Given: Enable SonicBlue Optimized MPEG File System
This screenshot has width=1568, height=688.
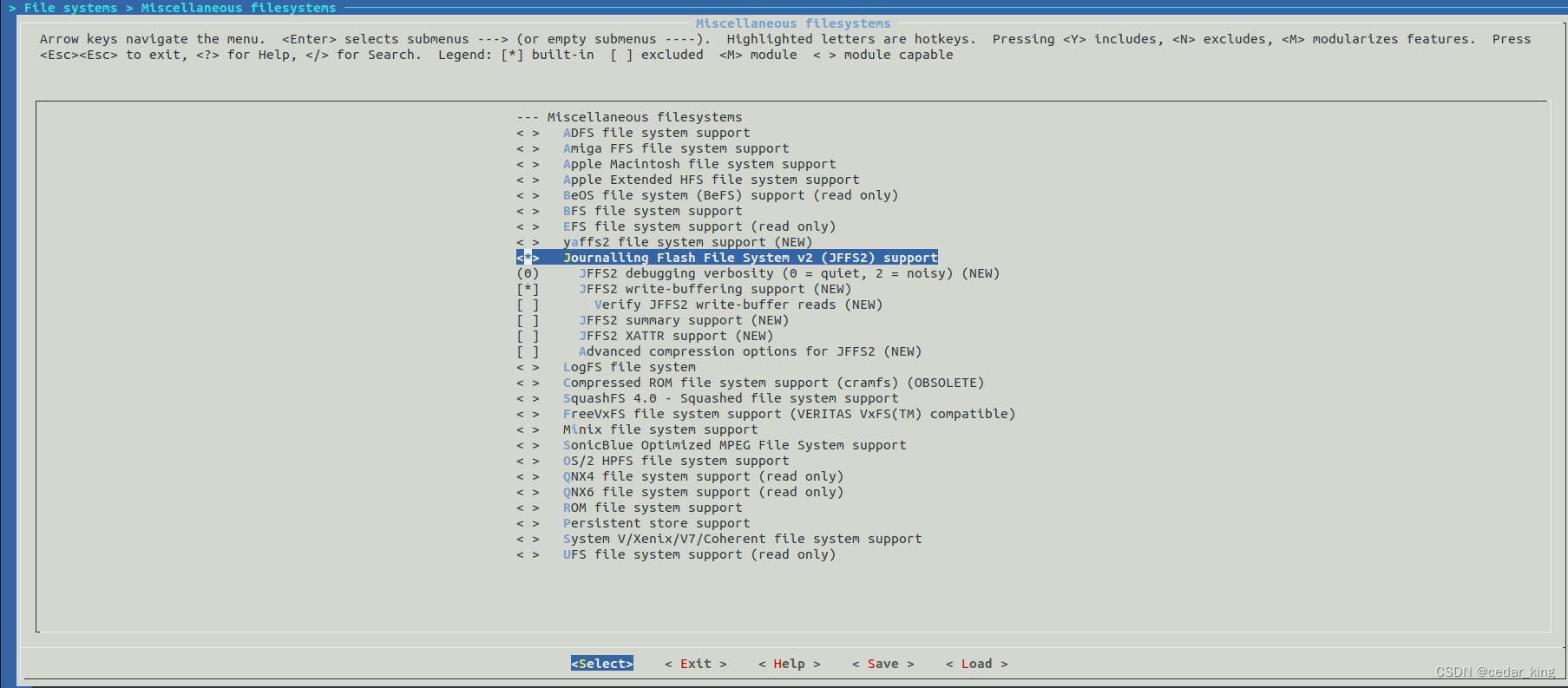Looking at the screenshot, I should pyautogui.click(x=712, y=445).
